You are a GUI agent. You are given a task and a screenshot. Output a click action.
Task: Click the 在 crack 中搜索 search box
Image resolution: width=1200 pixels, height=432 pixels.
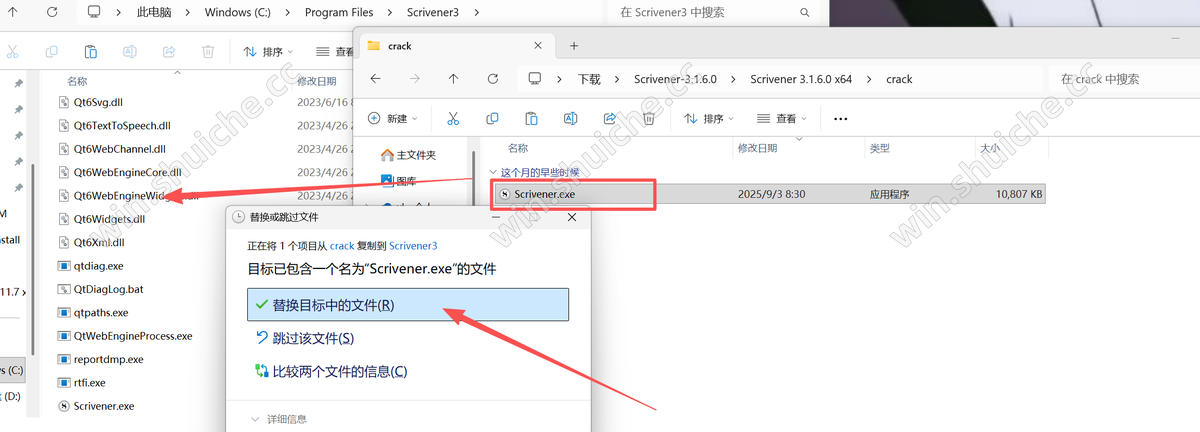pos(1120,79)
